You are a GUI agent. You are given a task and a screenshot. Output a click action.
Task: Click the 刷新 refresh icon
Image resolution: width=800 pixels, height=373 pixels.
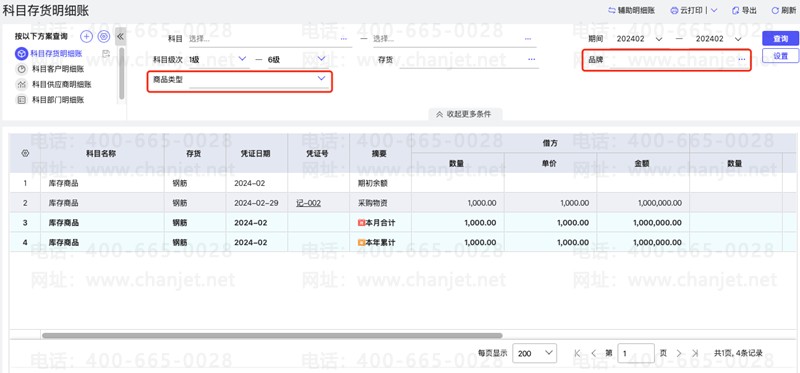click(x=774, y=10)
